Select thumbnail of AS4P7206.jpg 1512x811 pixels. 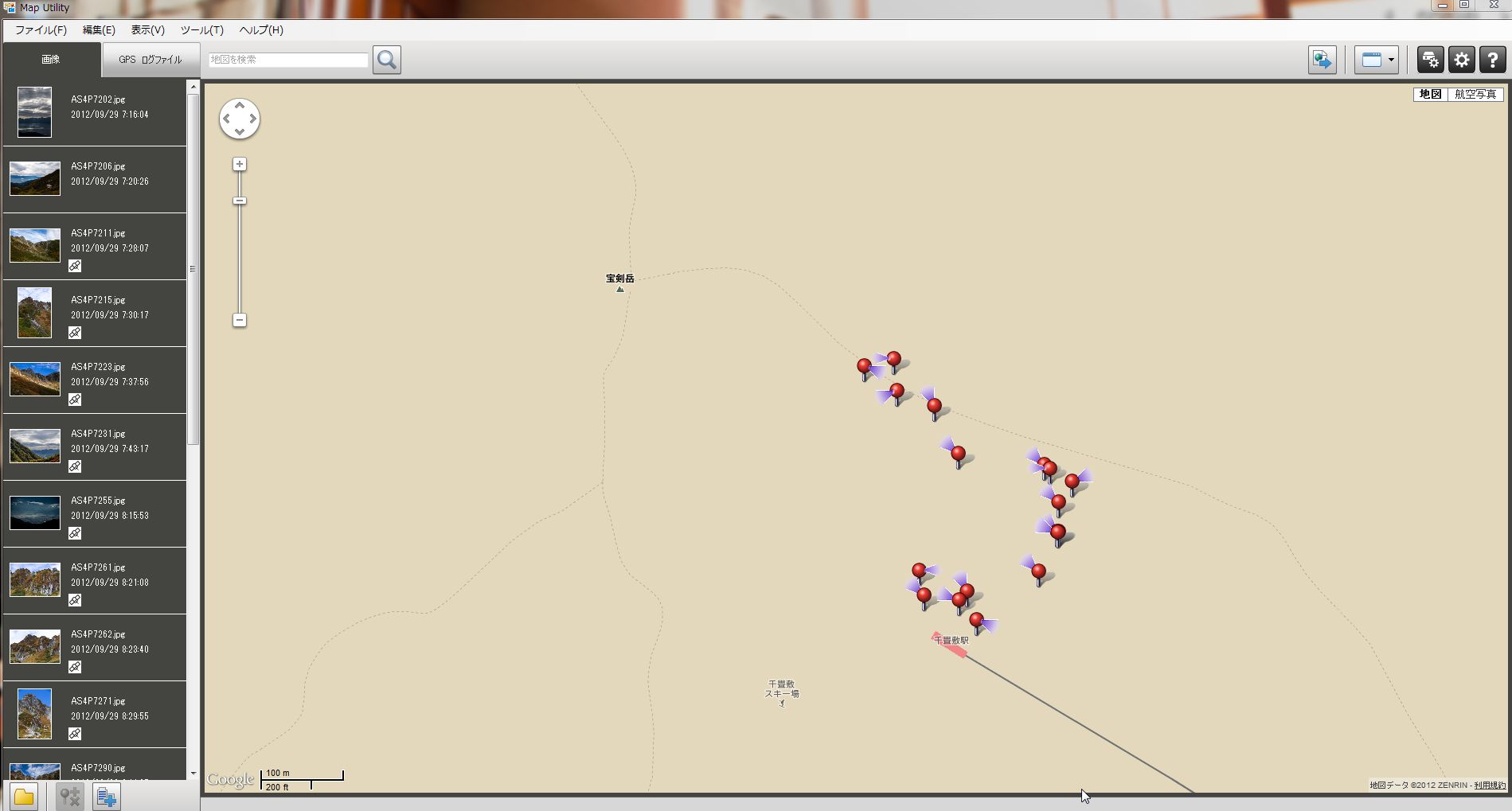34,179
